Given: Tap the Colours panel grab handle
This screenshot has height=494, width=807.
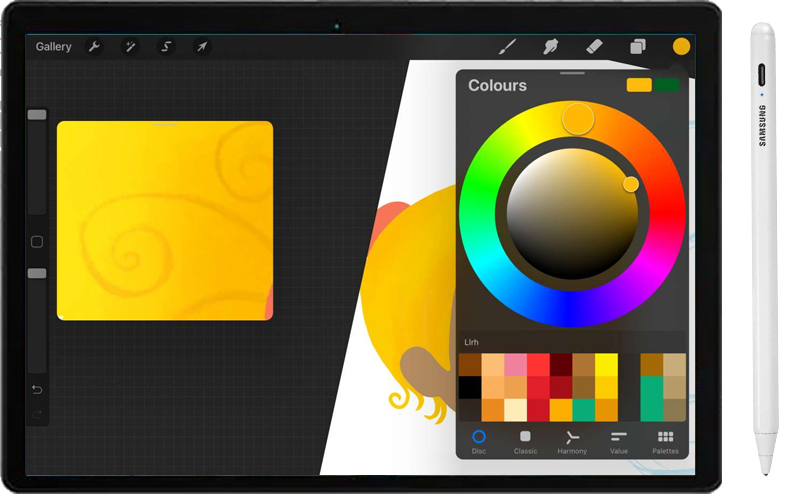Looking at the screenshot, I should point(572,73).
